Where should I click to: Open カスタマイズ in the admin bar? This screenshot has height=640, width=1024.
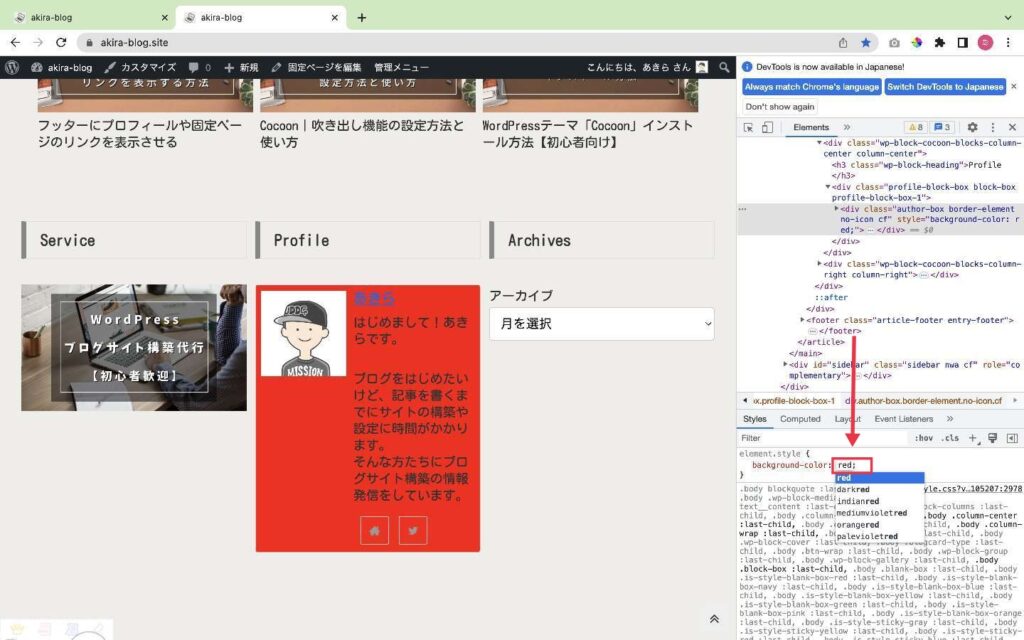[140, 67]
